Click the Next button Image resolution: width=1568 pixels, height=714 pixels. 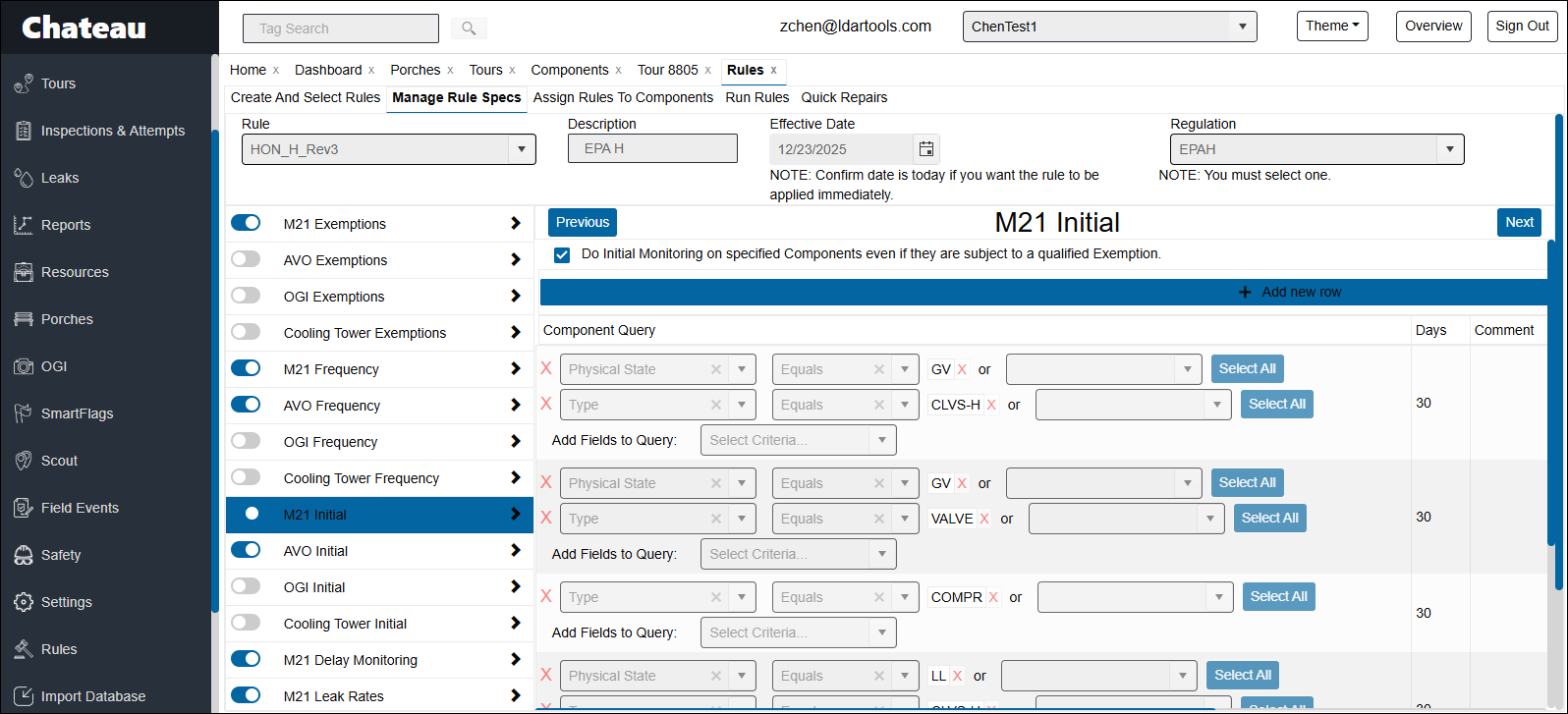click(x=1519, y=223)
